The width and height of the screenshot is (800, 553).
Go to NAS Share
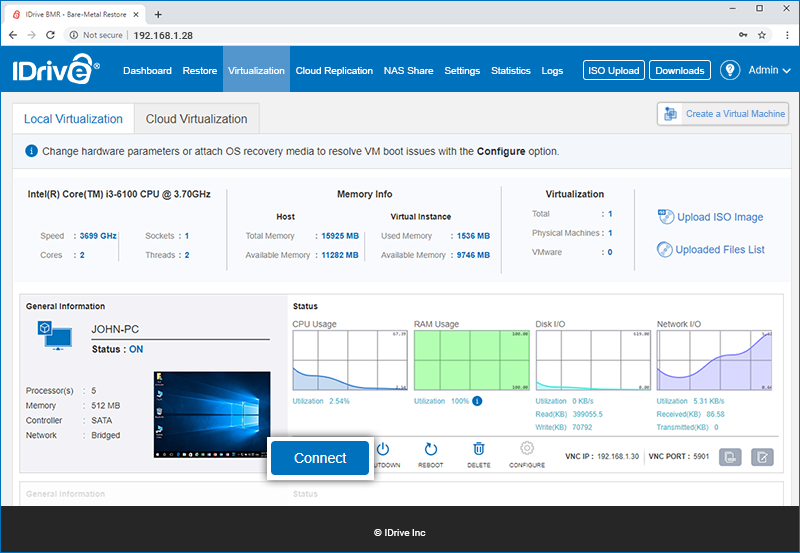point(408,70)
